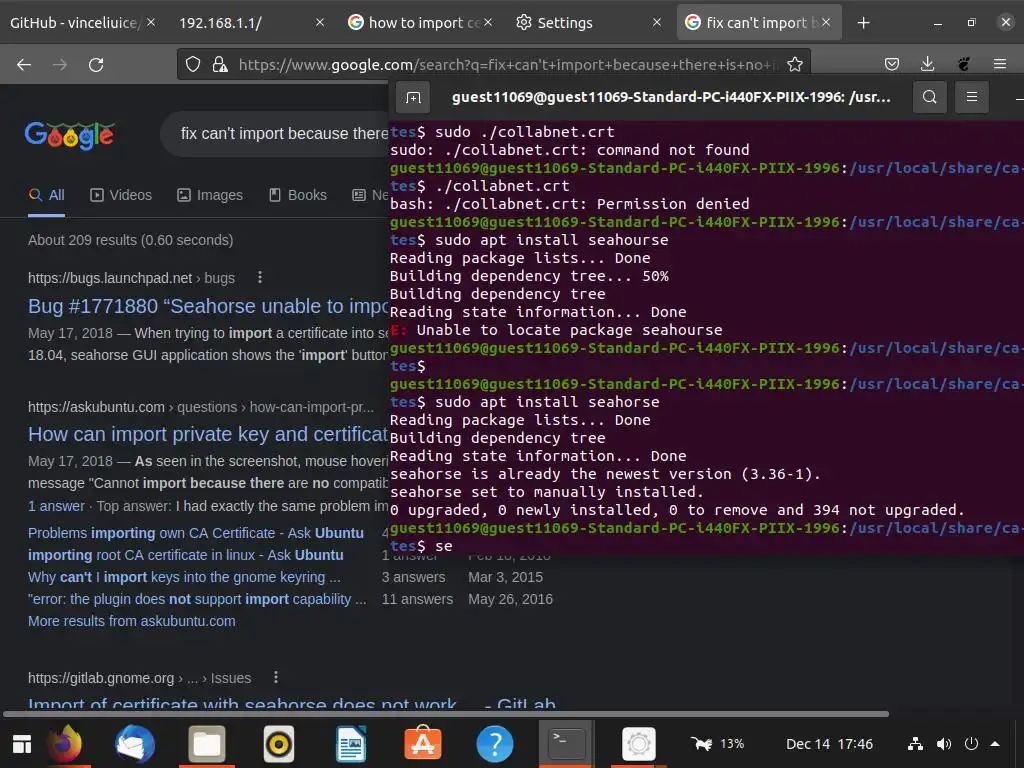Open LibreOffice Writer from the taskbar
The width and height of the screenshot is (1024, 768).
click(351, 743)
